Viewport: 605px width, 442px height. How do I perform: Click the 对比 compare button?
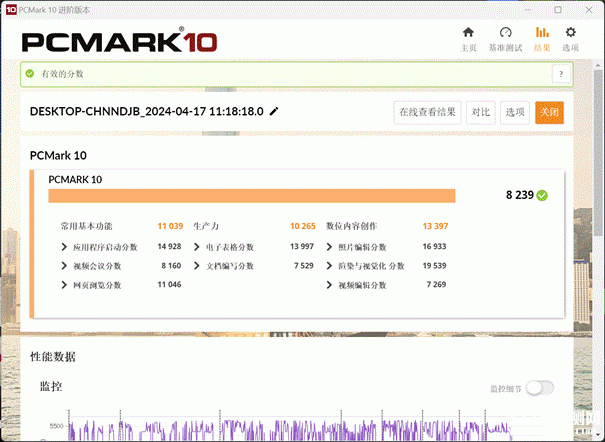click(481, 112)
